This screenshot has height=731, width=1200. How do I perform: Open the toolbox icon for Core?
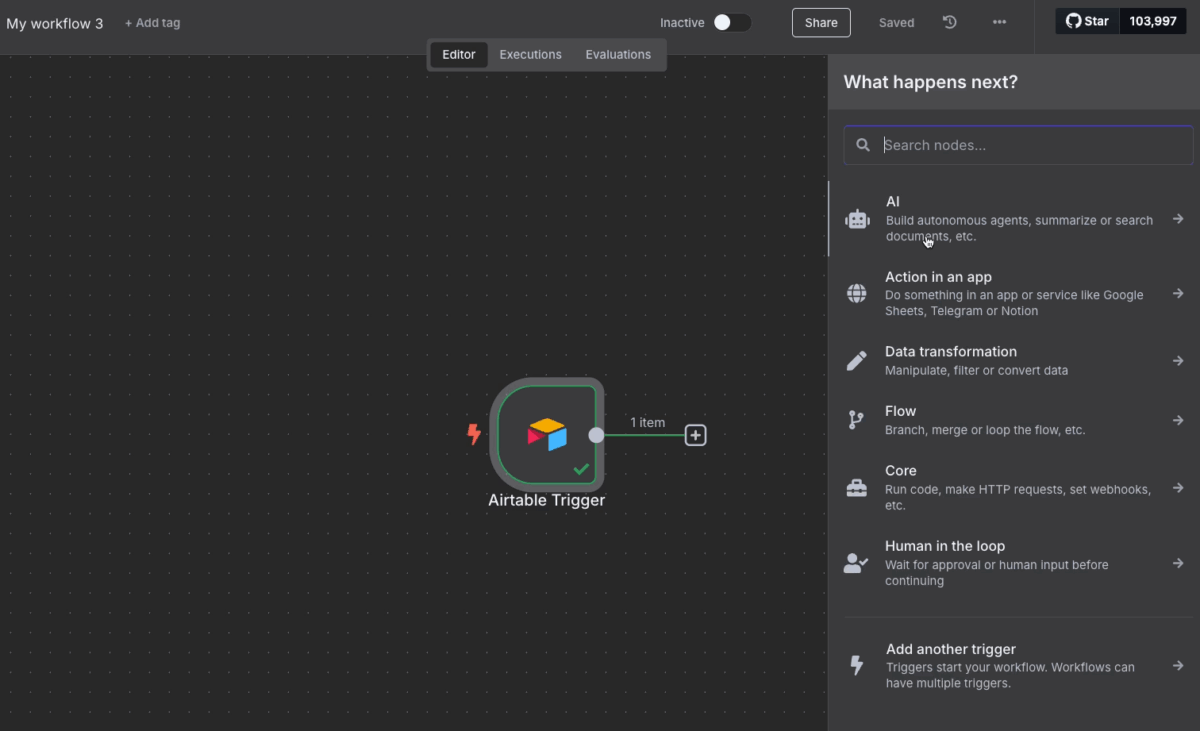point(857,488)
